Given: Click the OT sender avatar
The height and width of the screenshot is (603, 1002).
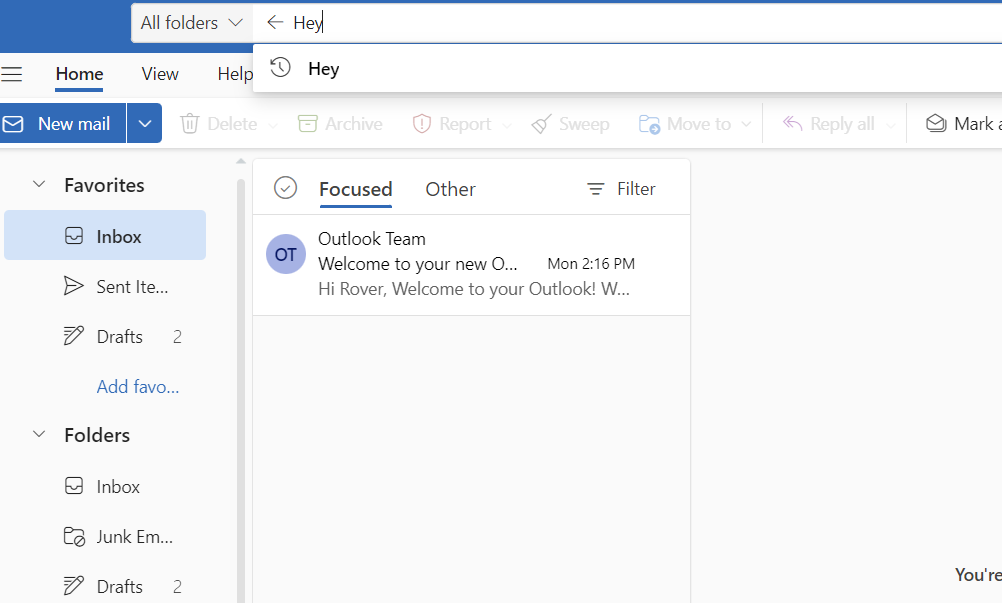Looking at the screenshot, I should point(286,254).
